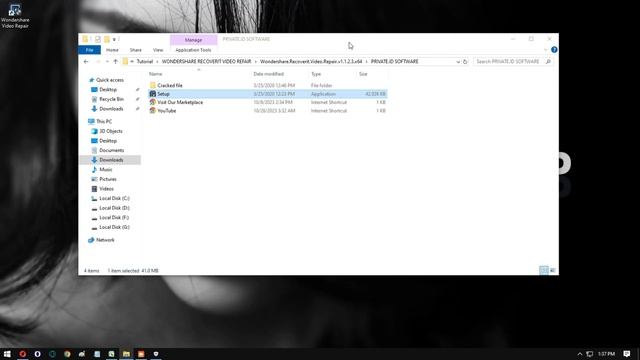Click Tutorial in the address breadcrumb
The image size is (640, 360).
click(144, 62)
